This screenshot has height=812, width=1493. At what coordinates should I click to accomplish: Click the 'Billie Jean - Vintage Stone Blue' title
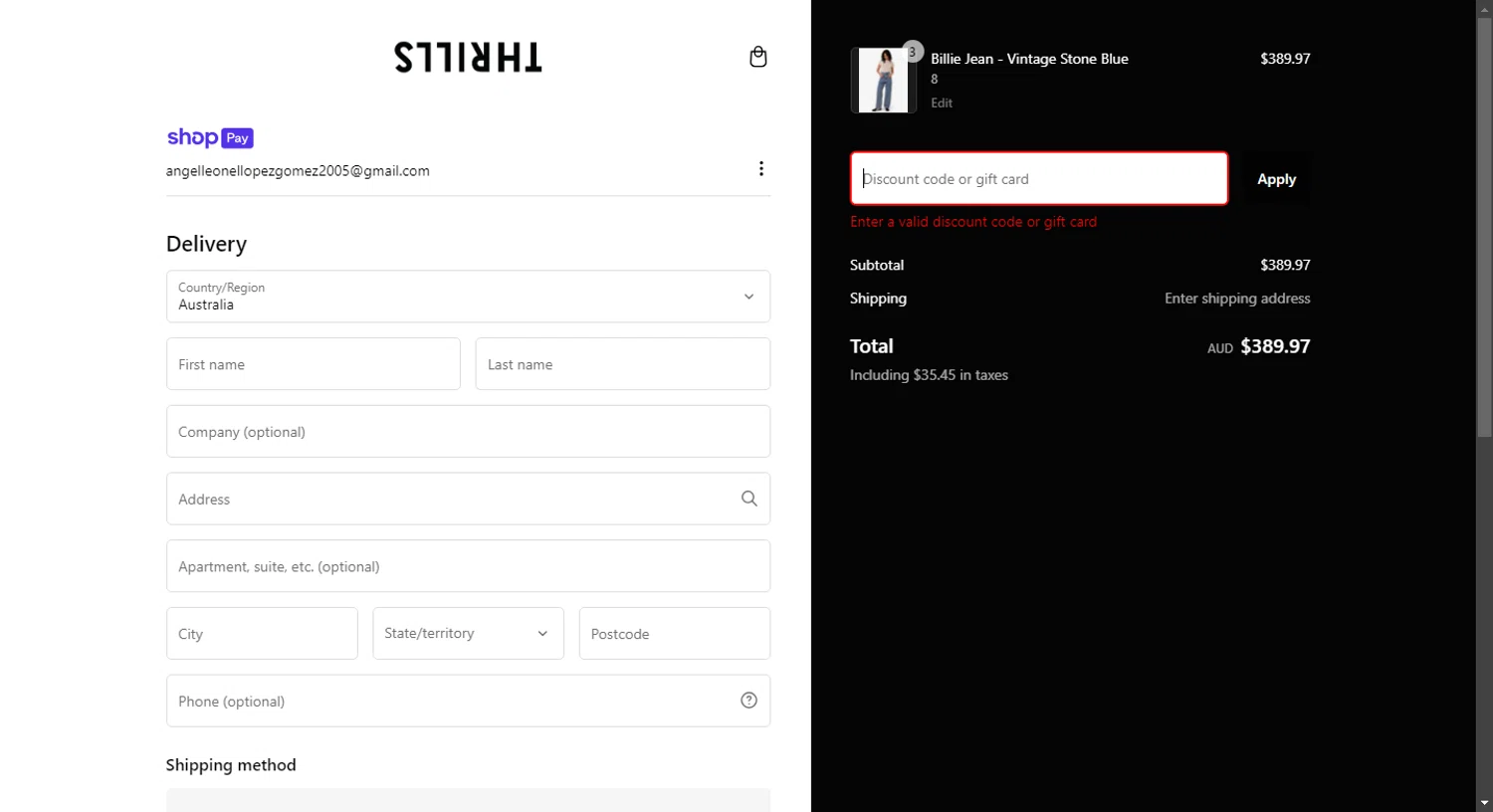click(x=1029, y=59)
